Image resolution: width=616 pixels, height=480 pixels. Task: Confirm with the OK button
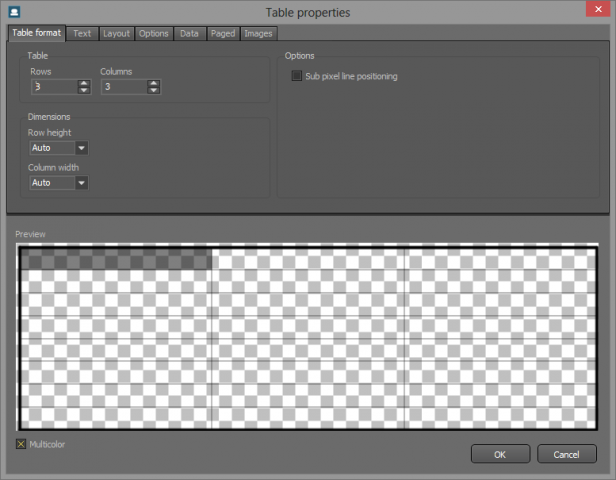coord(500,454)
